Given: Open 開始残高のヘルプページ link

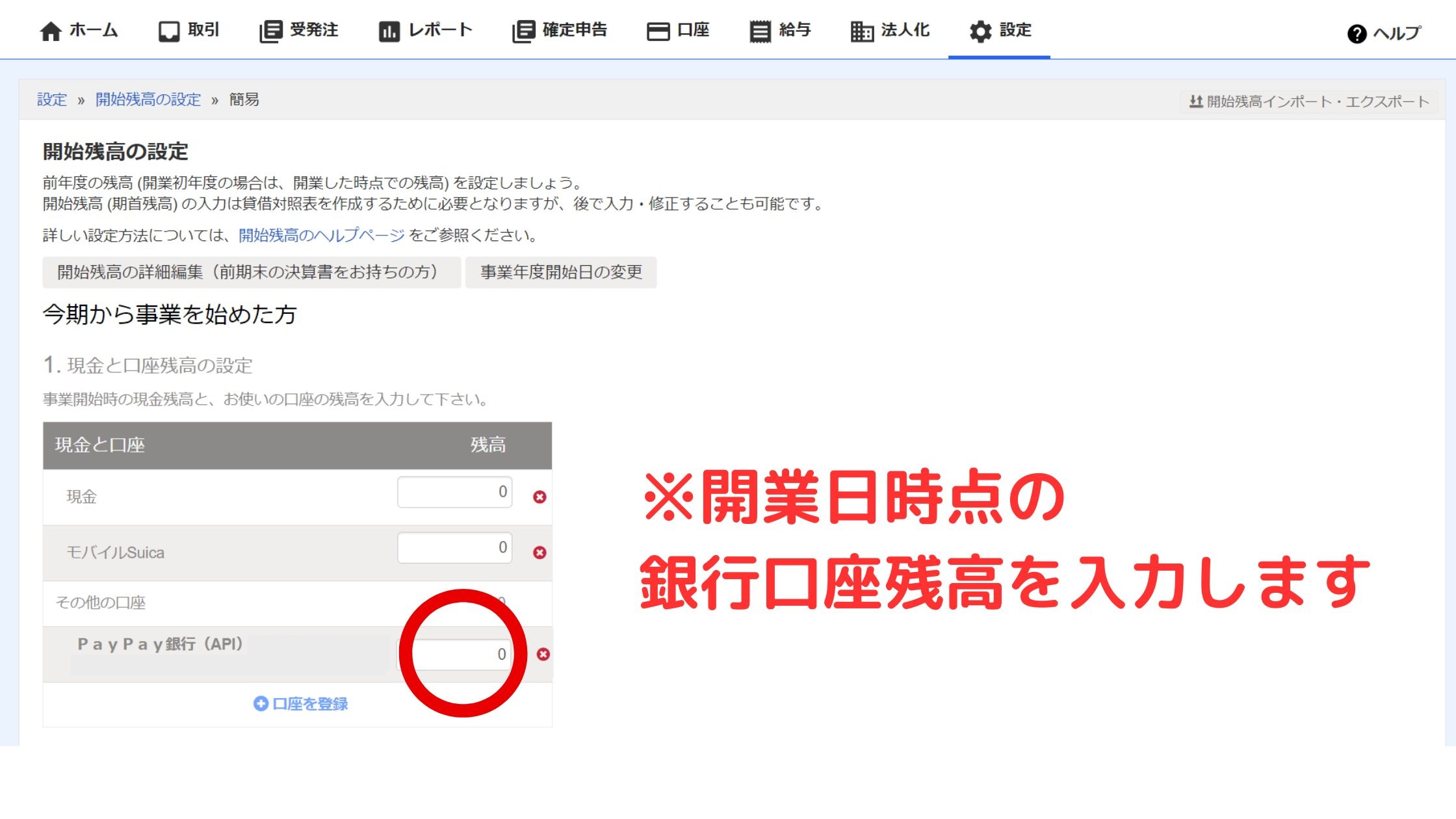Looking at the screenshot, I should coord(321,235).
